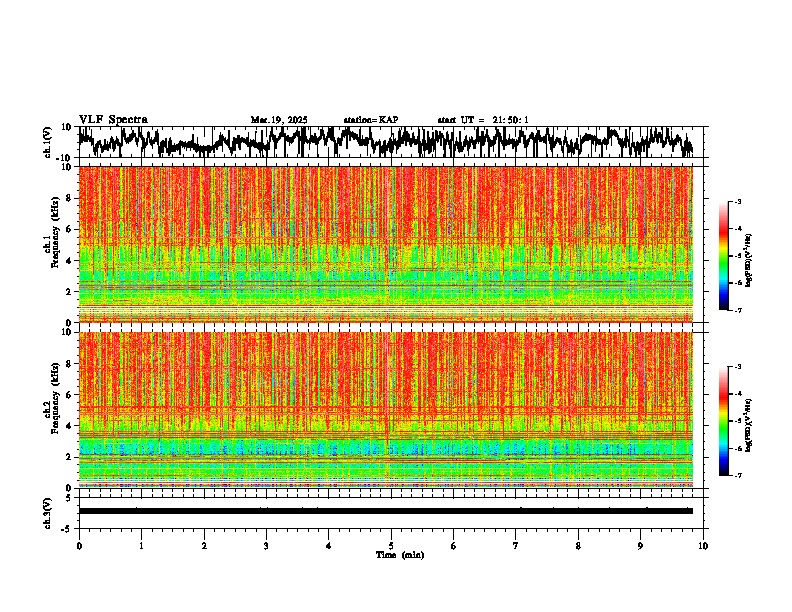Click time axis tick label "10"
The image size is (792, 612).
(703, 546)
